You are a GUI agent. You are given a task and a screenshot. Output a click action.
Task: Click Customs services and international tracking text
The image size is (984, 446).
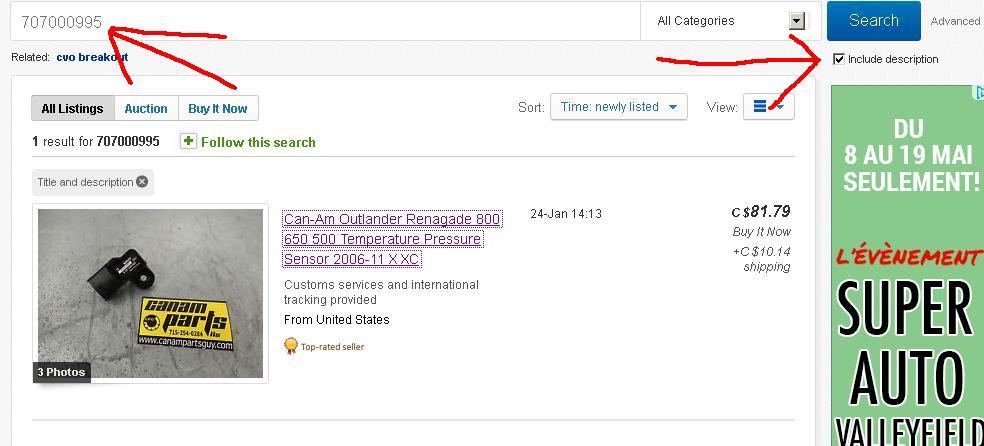(x=381, y=292)
